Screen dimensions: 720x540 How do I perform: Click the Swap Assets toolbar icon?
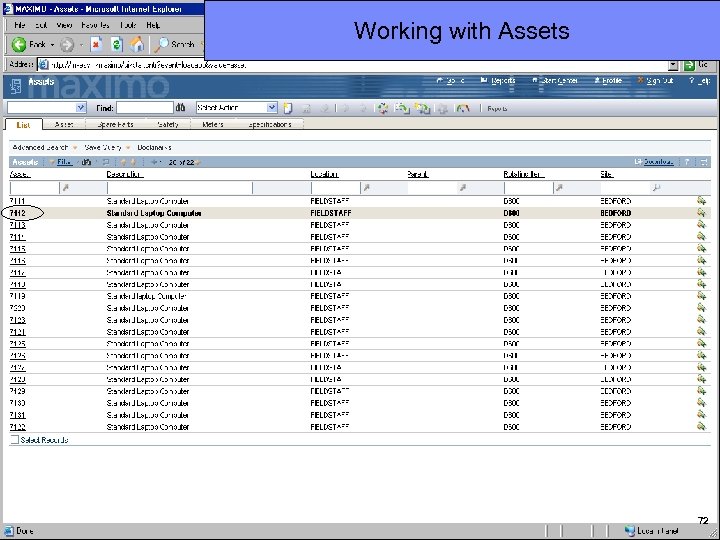[x=422, y=108]
